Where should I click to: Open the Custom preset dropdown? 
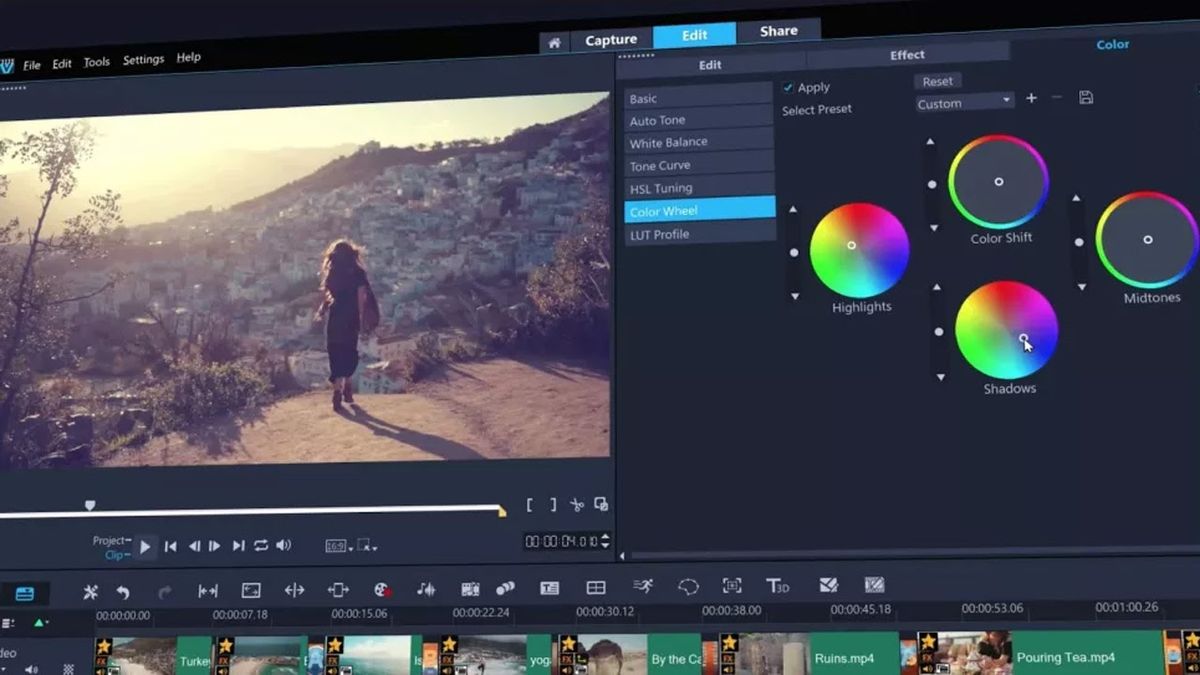click(963, 102)
